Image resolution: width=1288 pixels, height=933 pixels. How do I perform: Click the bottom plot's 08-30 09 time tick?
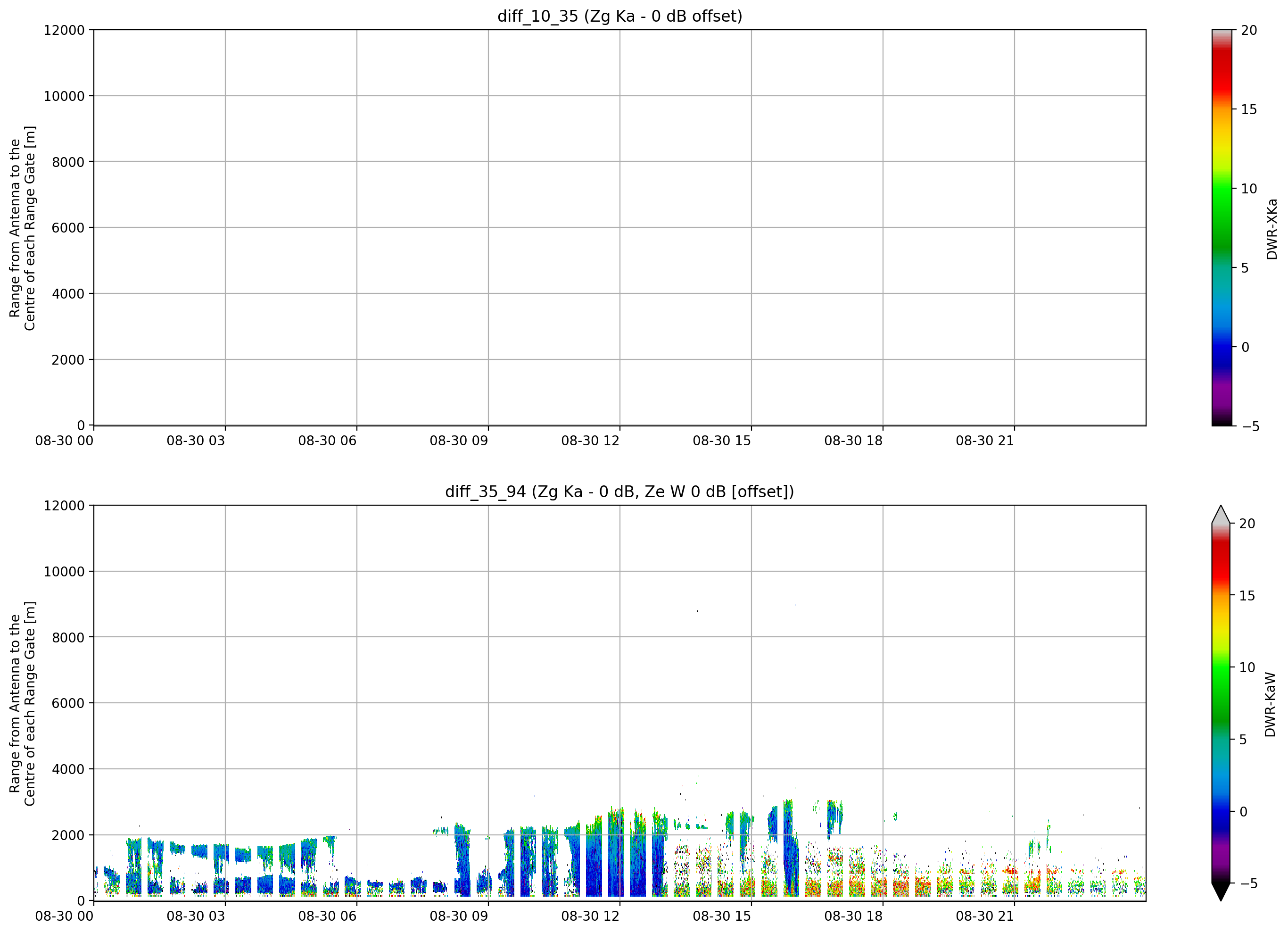(x=459, y=916)
